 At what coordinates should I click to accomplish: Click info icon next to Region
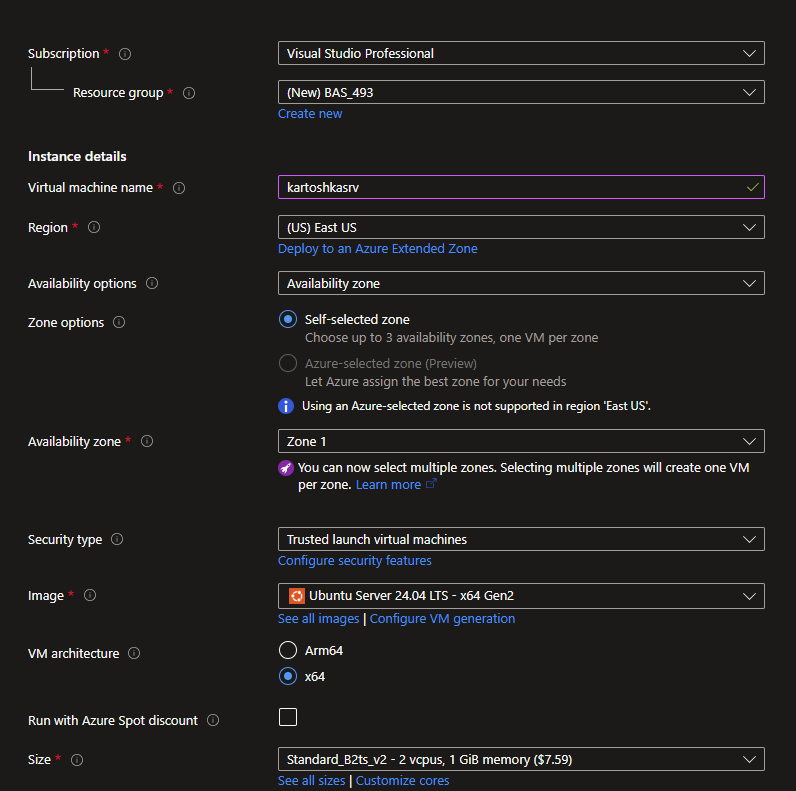(x=94, y=227)
